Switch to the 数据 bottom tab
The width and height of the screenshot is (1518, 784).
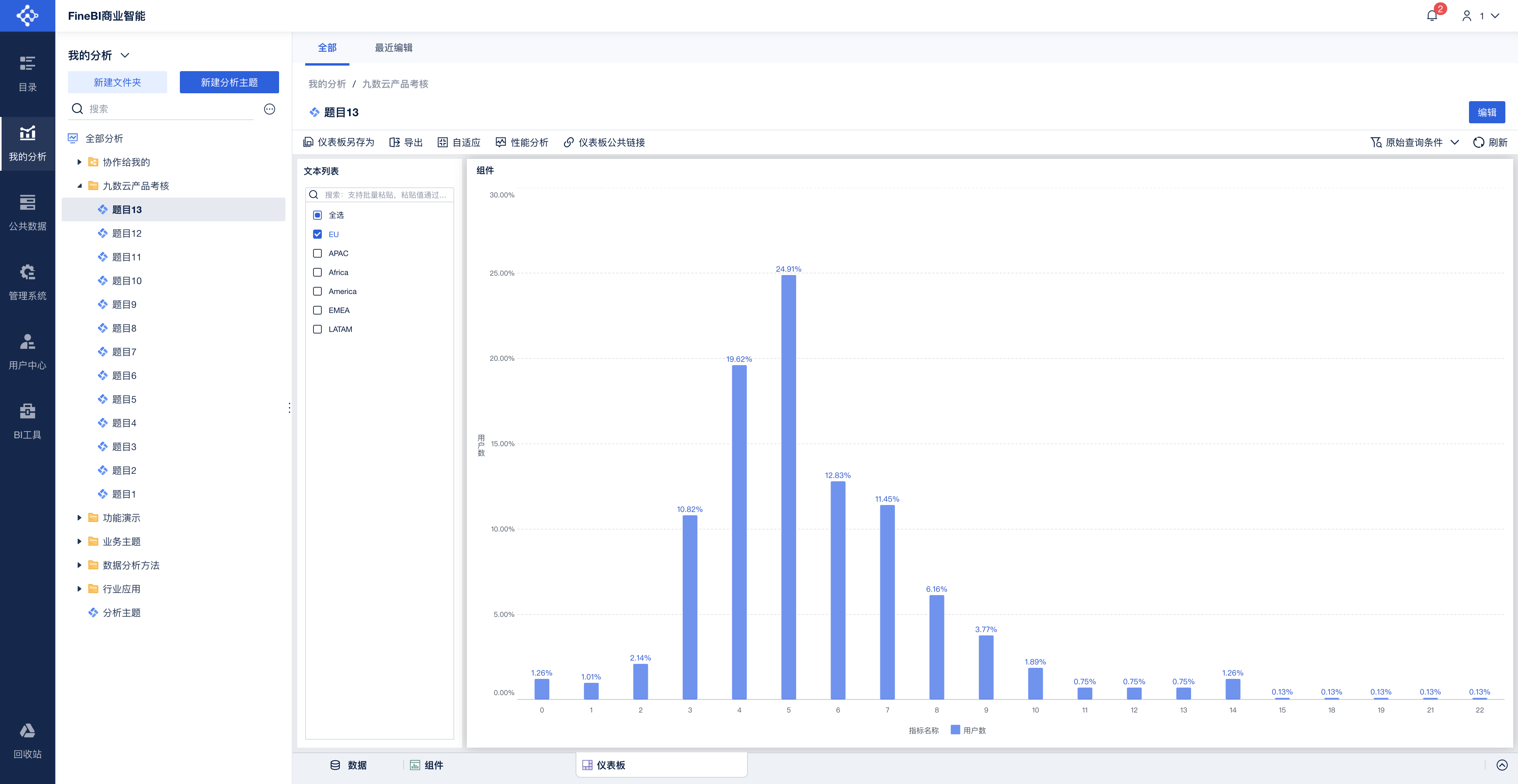(x=349, y=765)
